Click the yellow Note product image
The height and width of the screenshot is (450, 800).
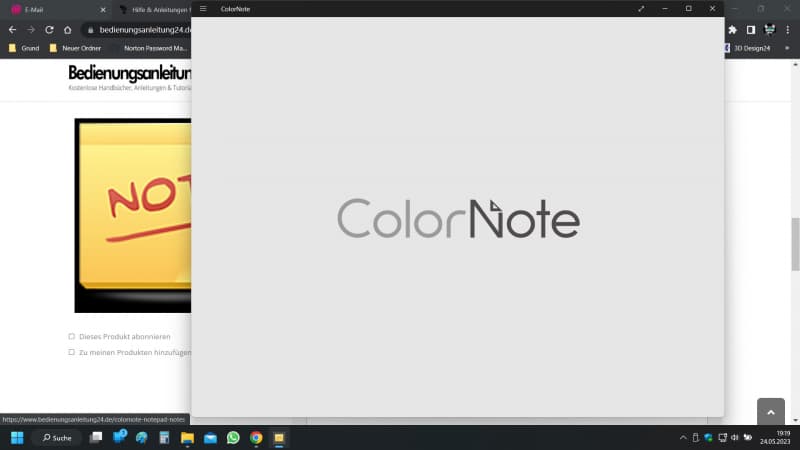133,215
